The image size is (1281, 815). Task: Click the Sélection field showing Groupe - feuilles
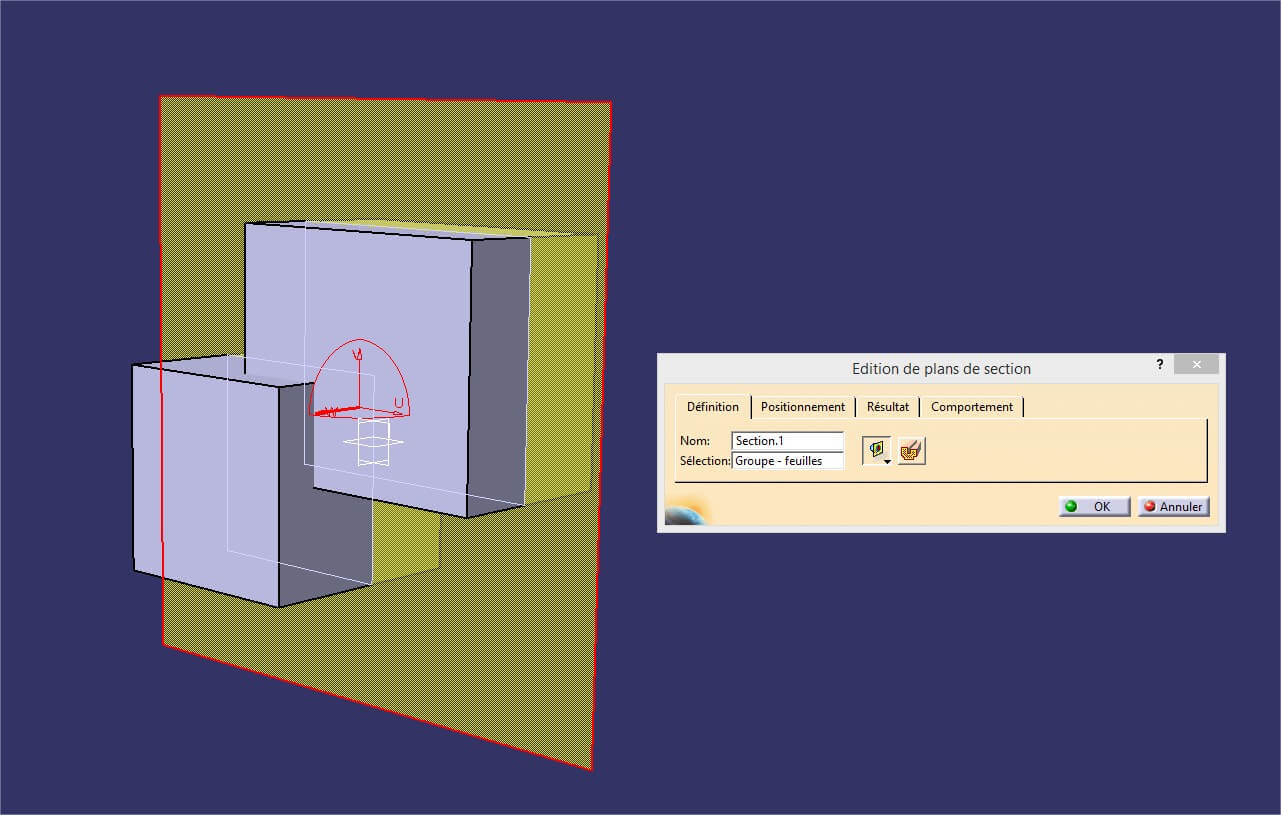point(786,461)
